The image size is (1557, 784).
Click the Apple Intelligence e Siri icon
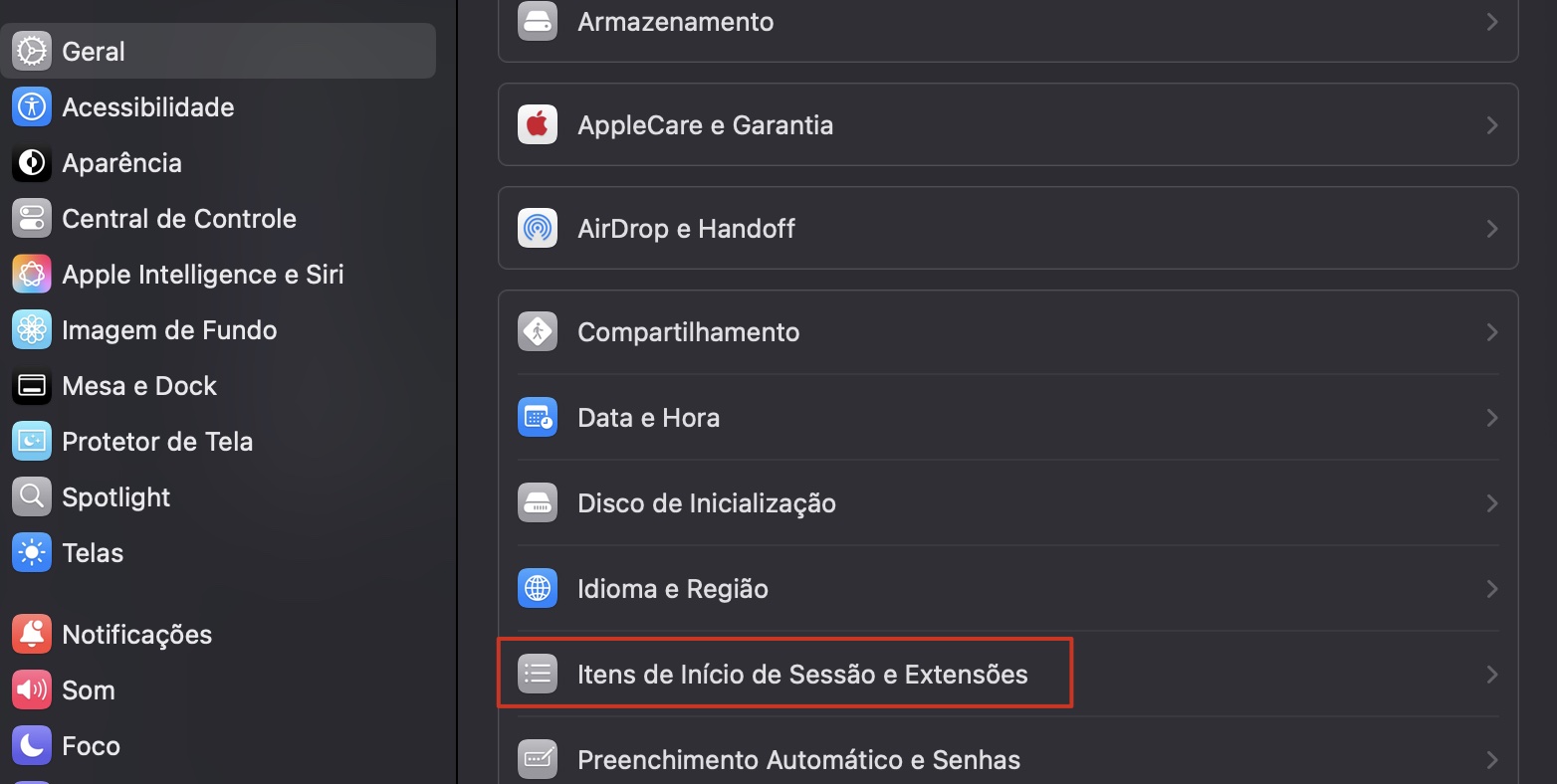tap(31, 274)
